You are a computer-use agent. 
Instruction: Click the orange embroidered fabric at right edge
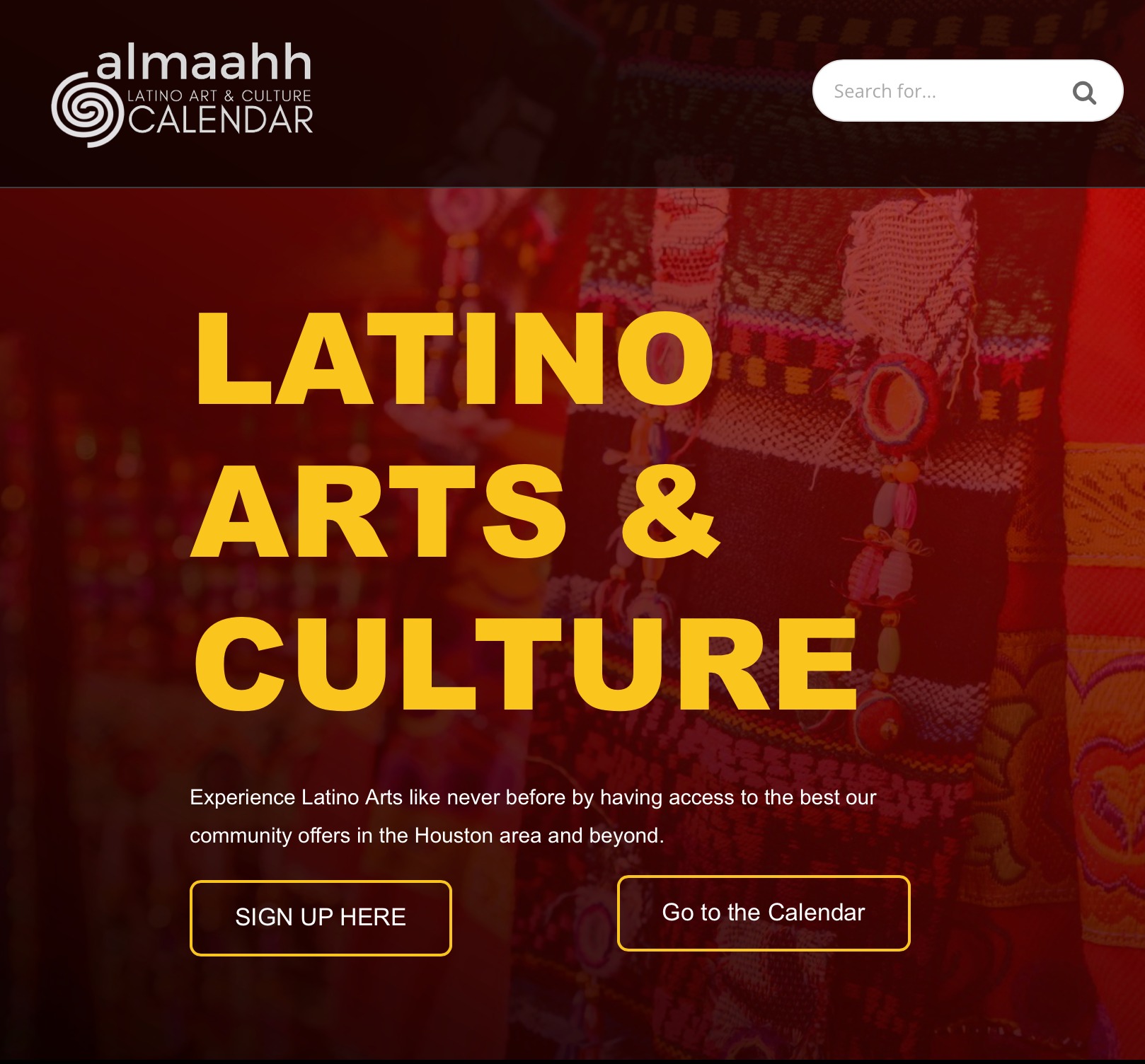1104,495
